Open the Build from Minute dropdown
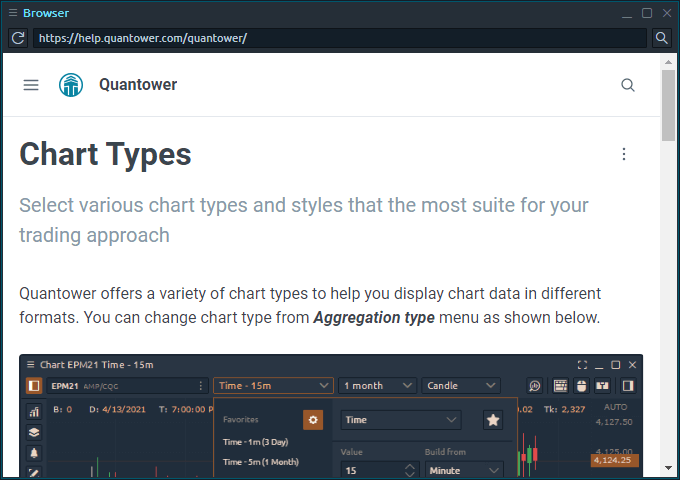The image size is (680, 480). (464, 470)
